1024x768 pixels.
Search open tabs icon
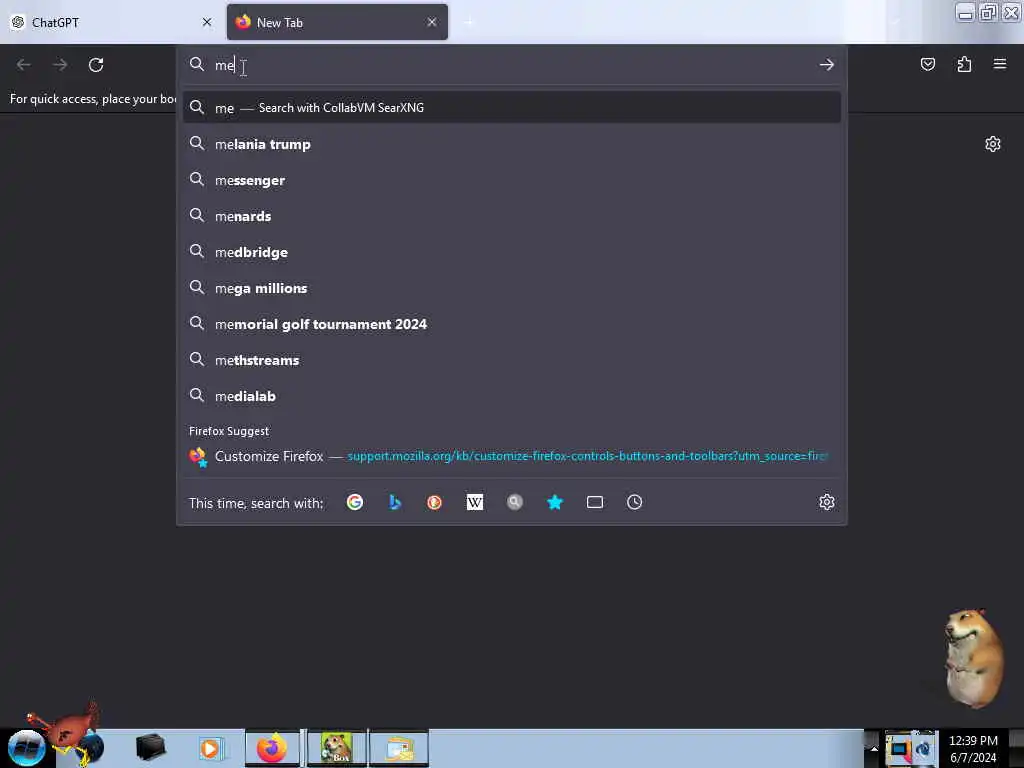pos(595,502)
